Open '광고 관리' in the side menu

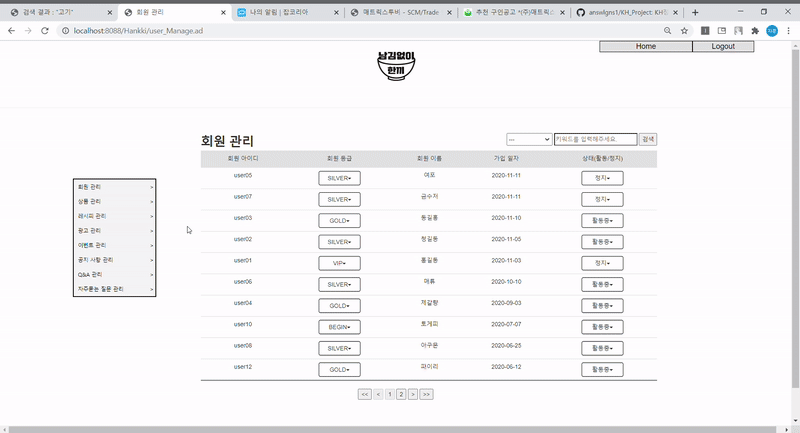click(115, 231)
